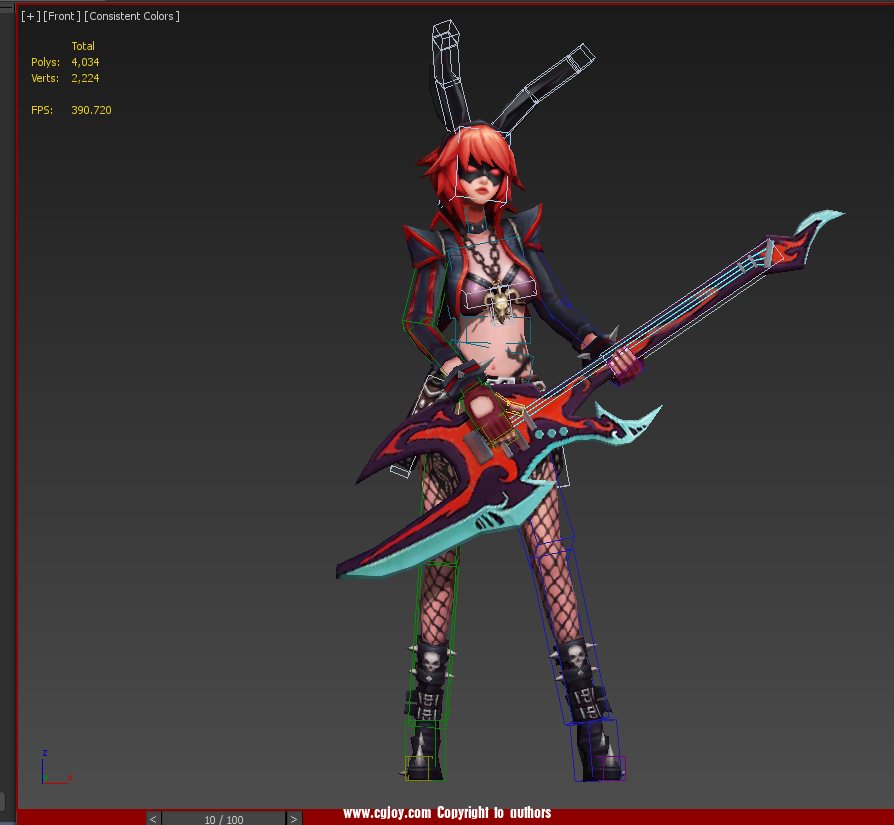Click the FPS value 390.720

click(x=91, y=110)
